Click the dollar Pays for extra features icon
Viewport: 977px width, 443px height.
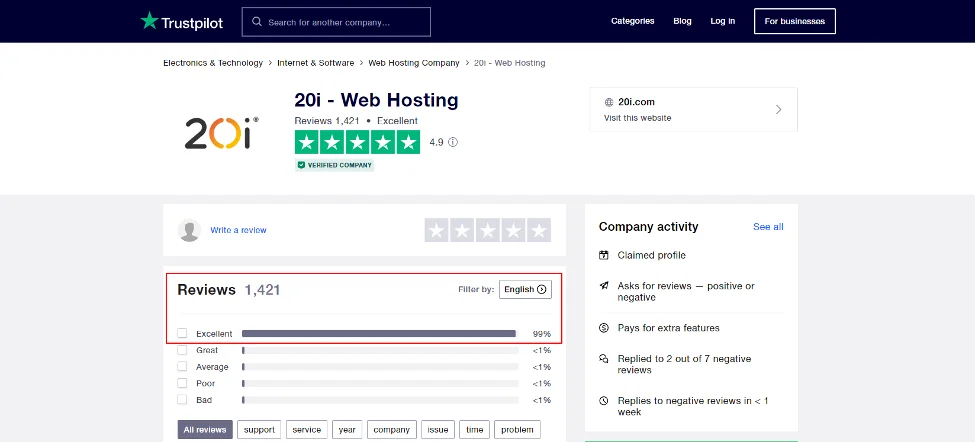pyautogui.click(x=603, y=328)
